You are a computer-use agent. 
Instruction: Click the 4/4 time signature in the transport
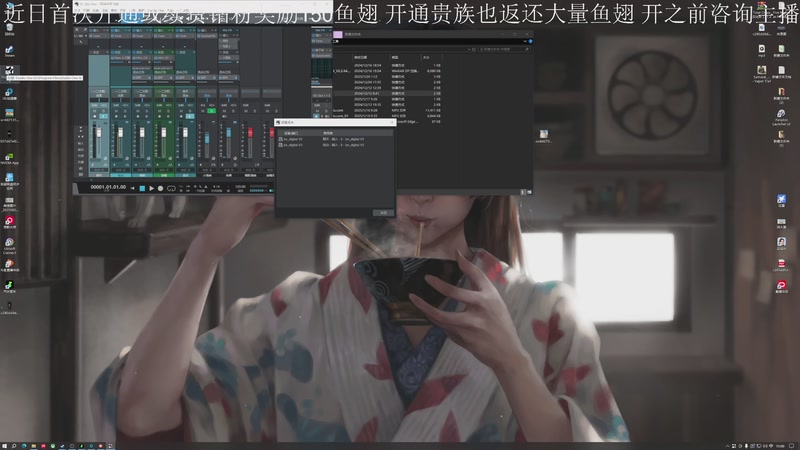pos(216,187)
